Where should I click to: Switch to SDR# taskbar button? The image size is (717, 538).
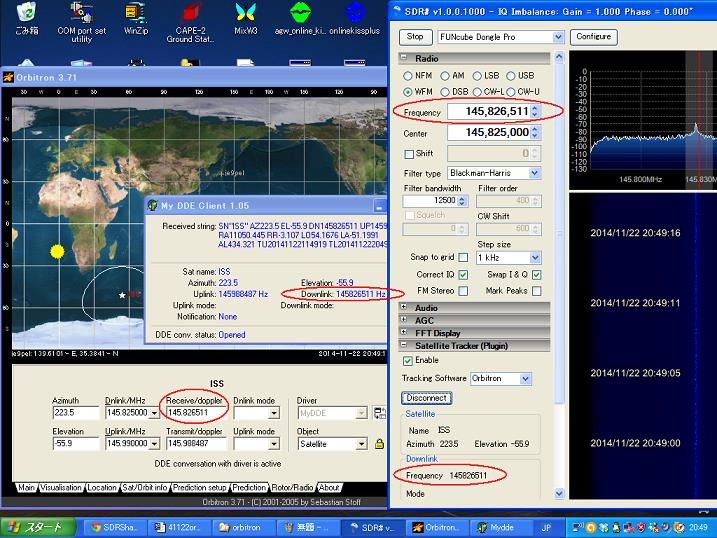[x=373, y=527]
